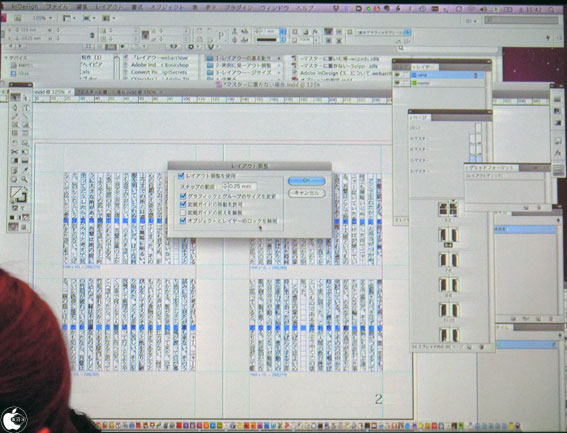Open the 2-実例 folder in Finder column

point(242,65)
